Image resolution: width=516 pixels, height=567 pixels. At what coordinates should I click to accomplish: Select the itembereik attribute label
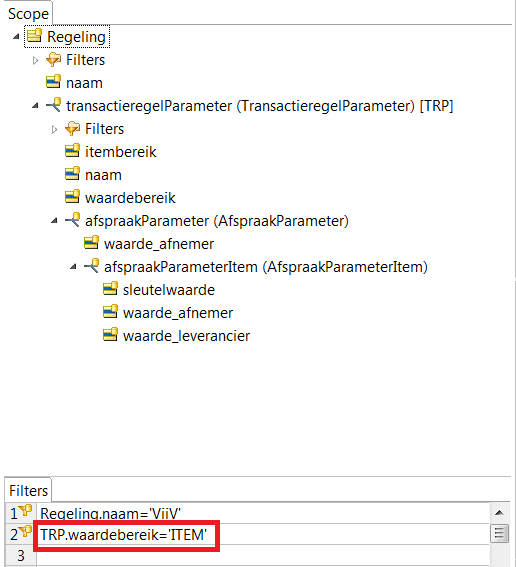tap(121, 152)
